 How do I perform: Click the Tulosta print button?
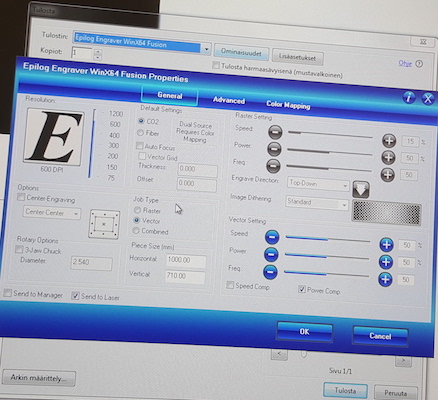click(345, 390)
